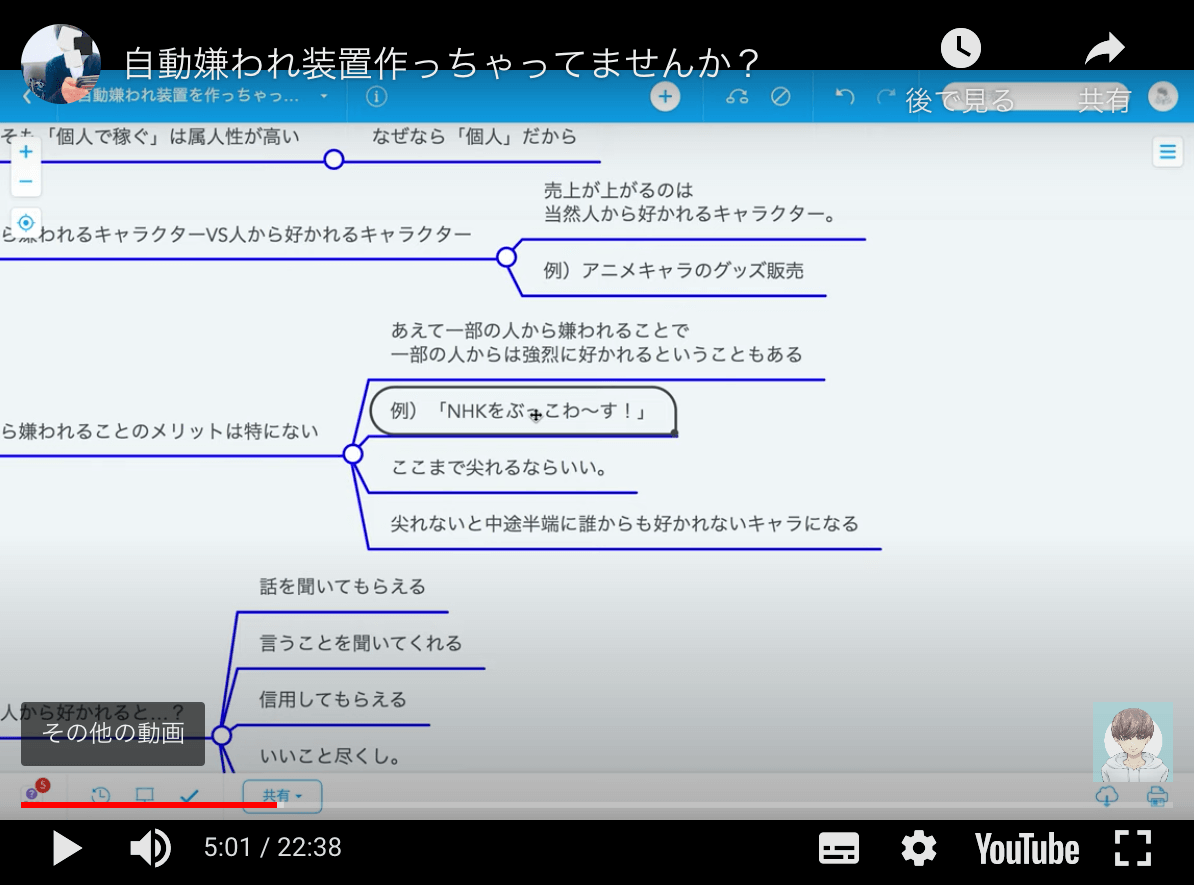Open history clock icon bottom bar

tap(101, 795)
